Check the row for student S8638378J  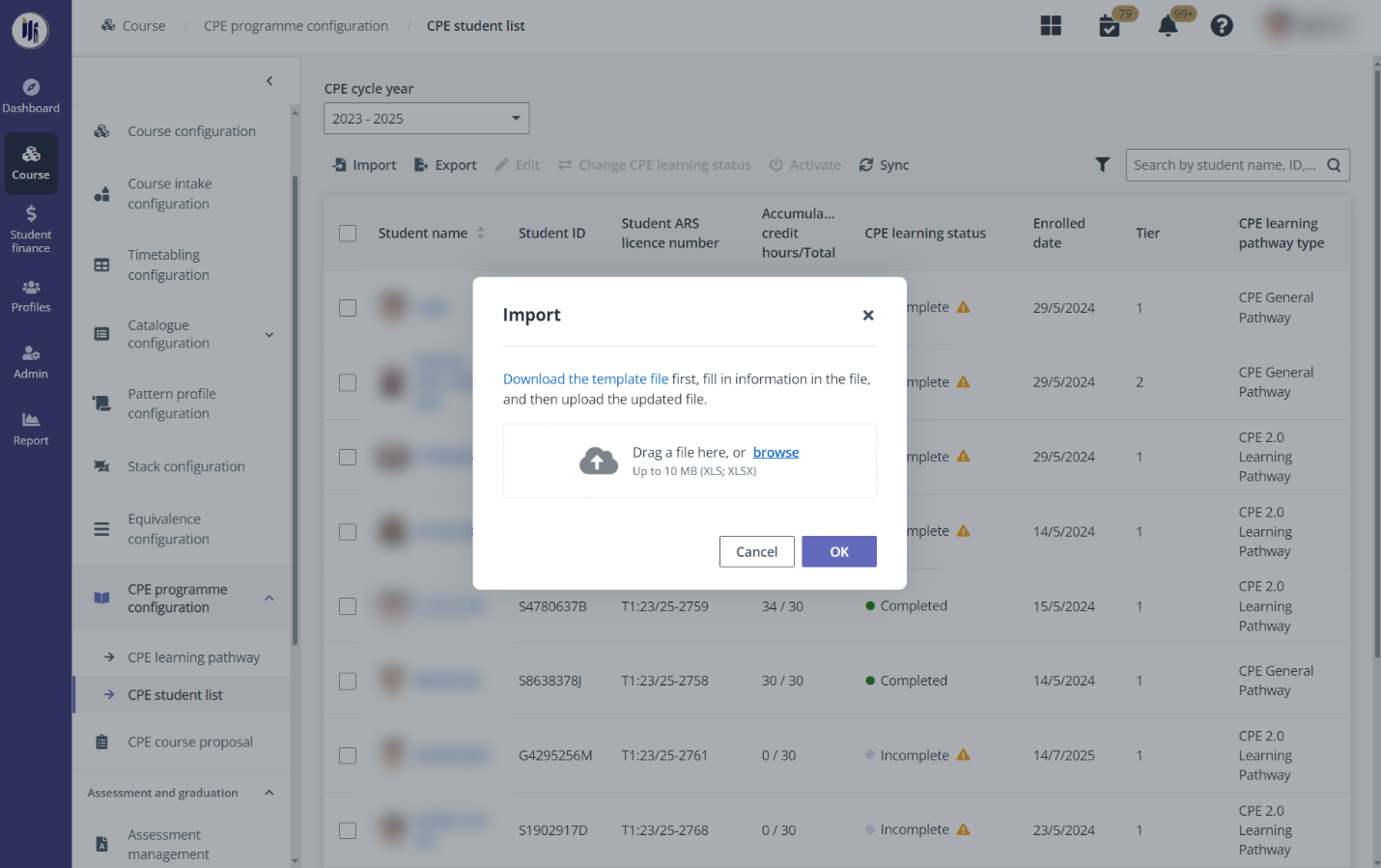tap(348, 682)
